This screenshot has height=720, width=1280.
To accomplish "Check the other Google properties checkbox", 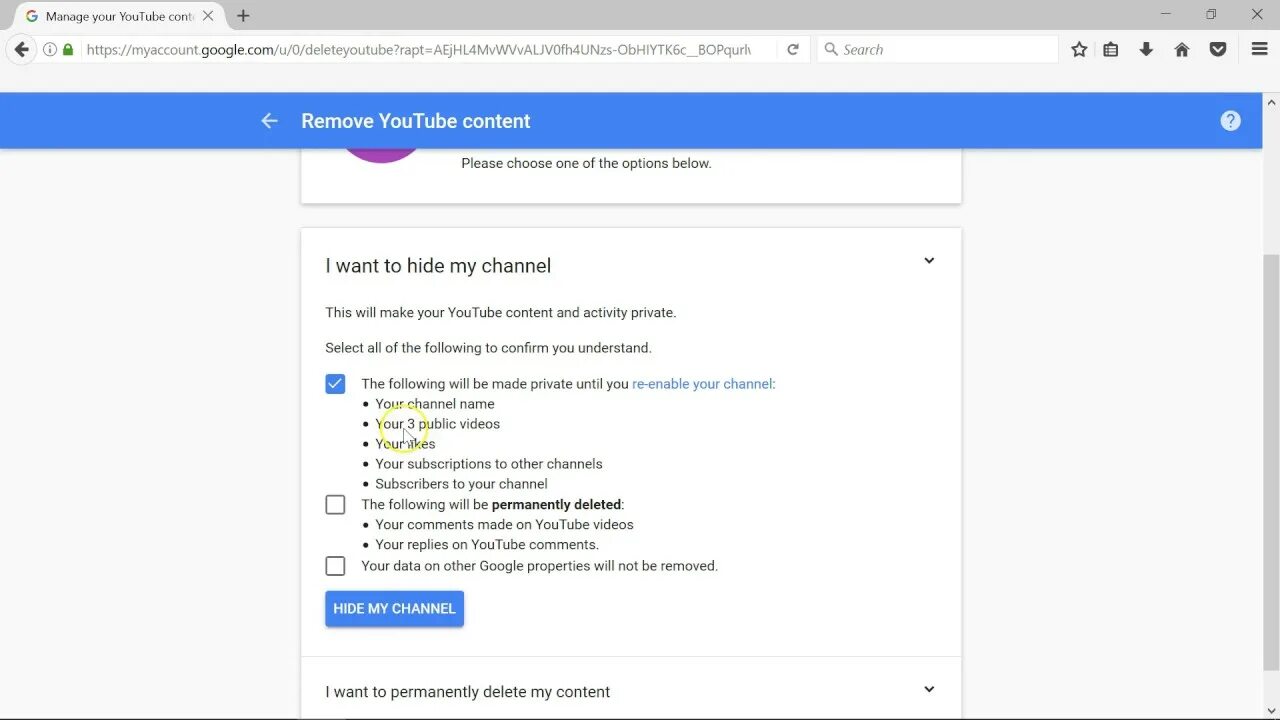I will pyautogui.click(x=335, y=566).
